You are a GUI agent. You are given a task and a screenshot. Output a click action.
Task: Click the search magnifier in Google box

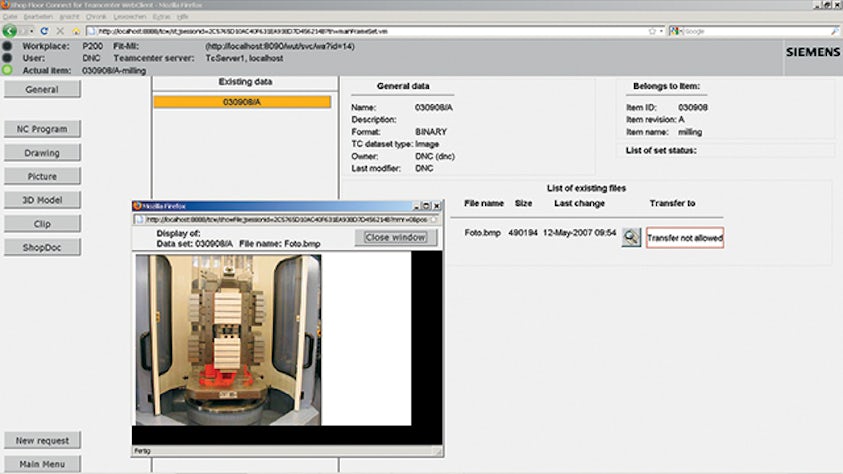click(x=835, y=31)
